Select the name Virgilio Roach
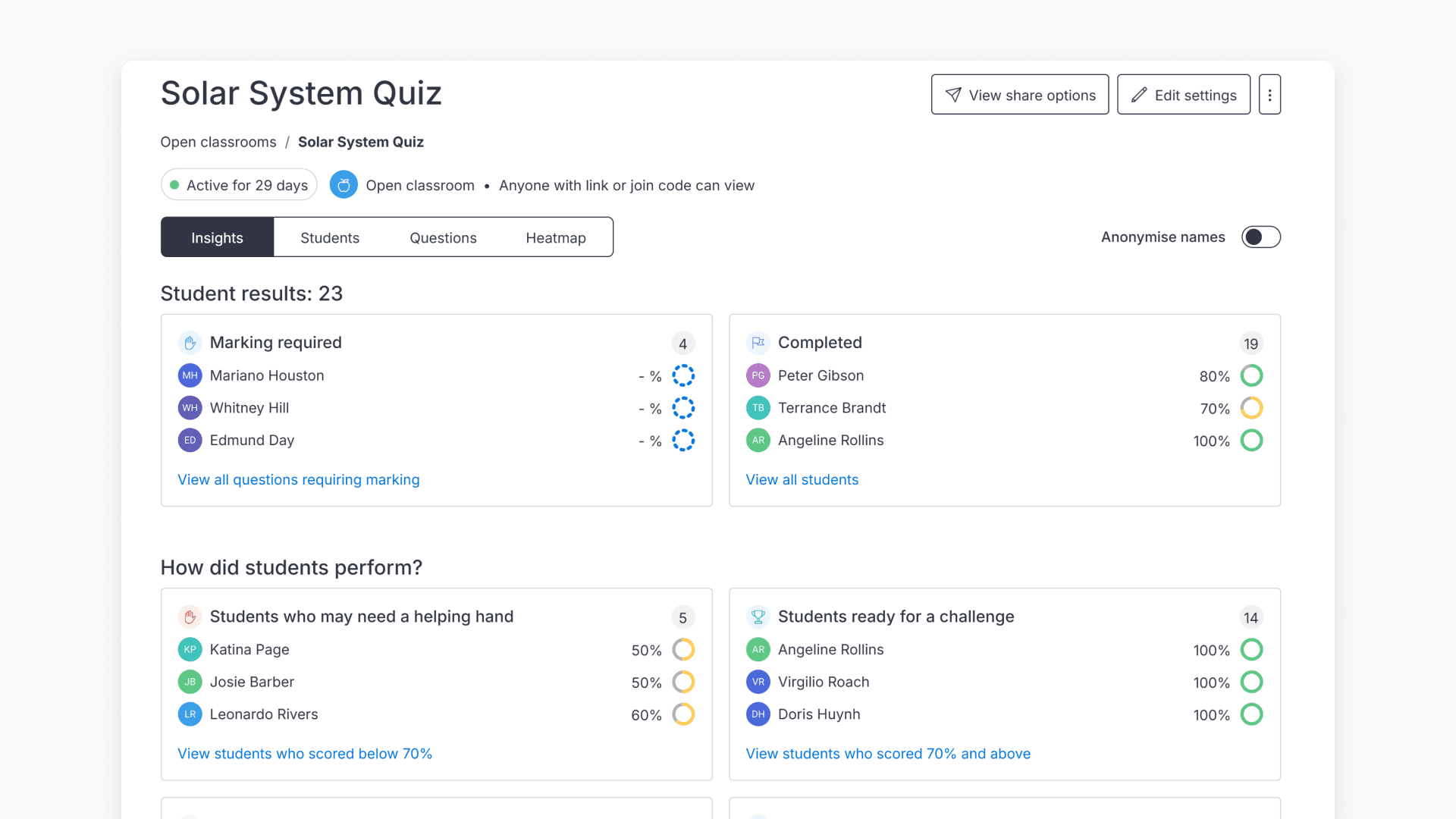Screen dimensions: 1456x819 (x=824, y=682)
